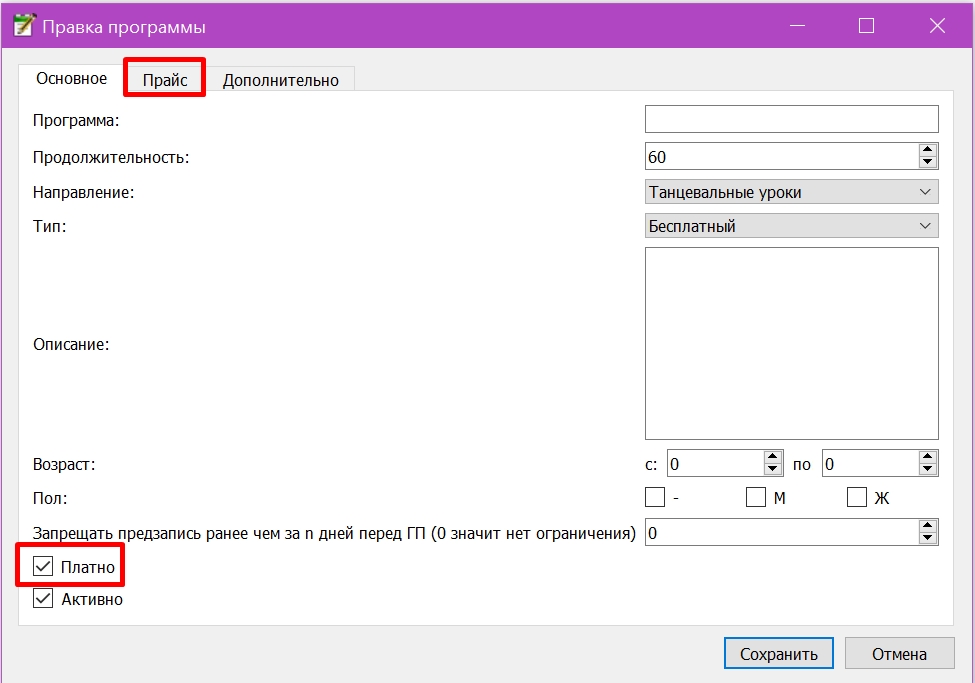This screenshot has width=975, height=683.
Task: Open the Направление dropdown Танцевальные уроки
Action: 792,192
